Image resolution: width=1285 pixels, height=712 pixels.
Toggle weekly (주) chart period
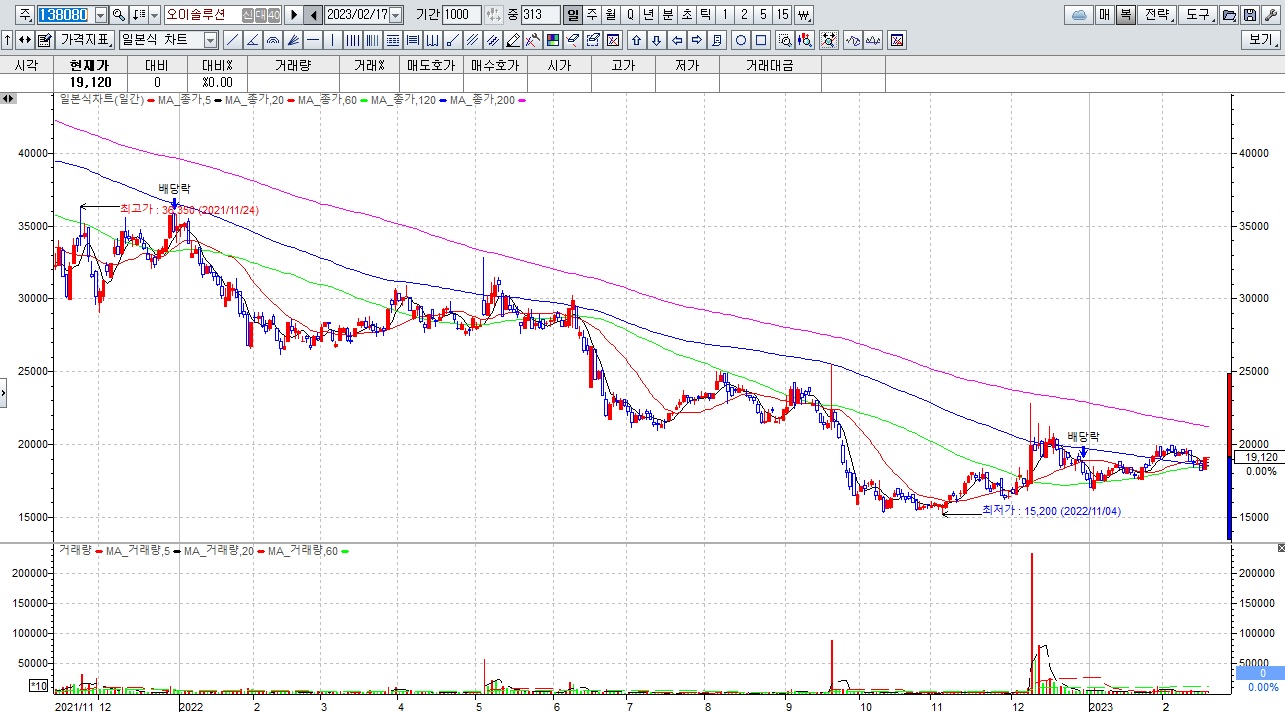[592, 15]
